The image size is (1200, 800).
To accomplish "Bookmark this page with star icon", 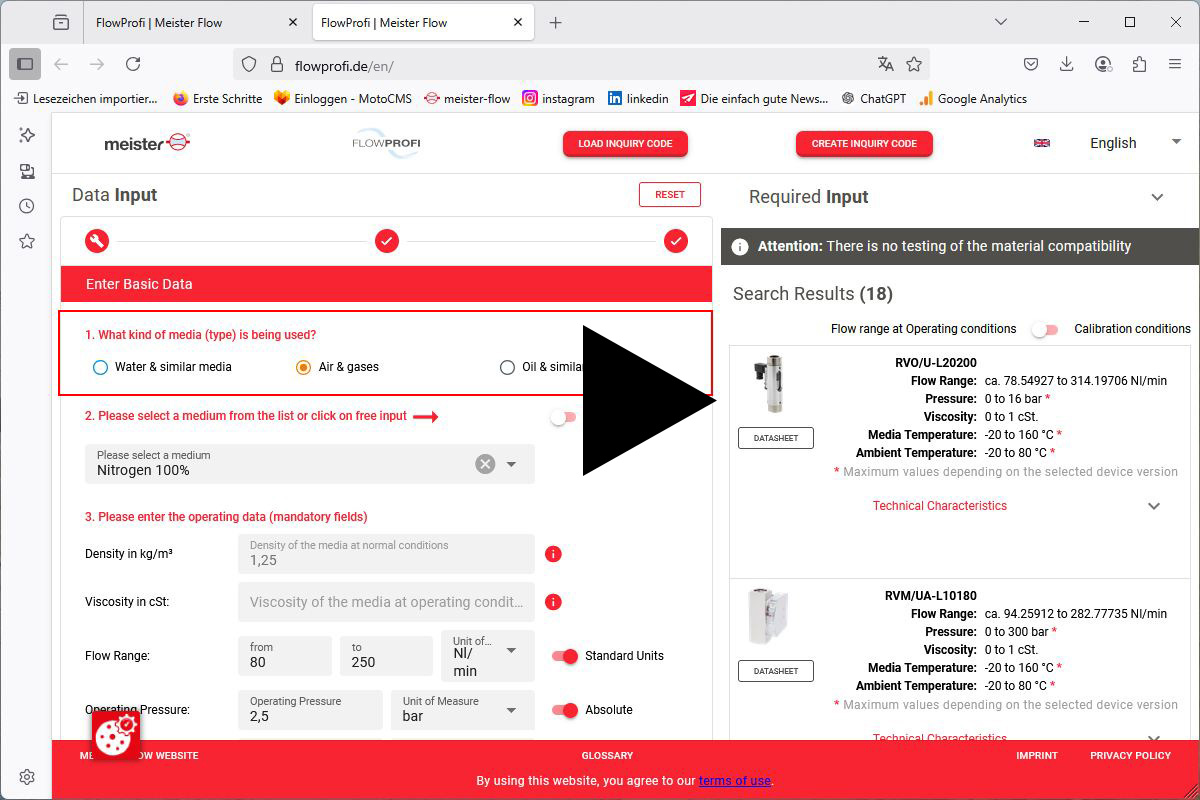I will coord(914,64).
